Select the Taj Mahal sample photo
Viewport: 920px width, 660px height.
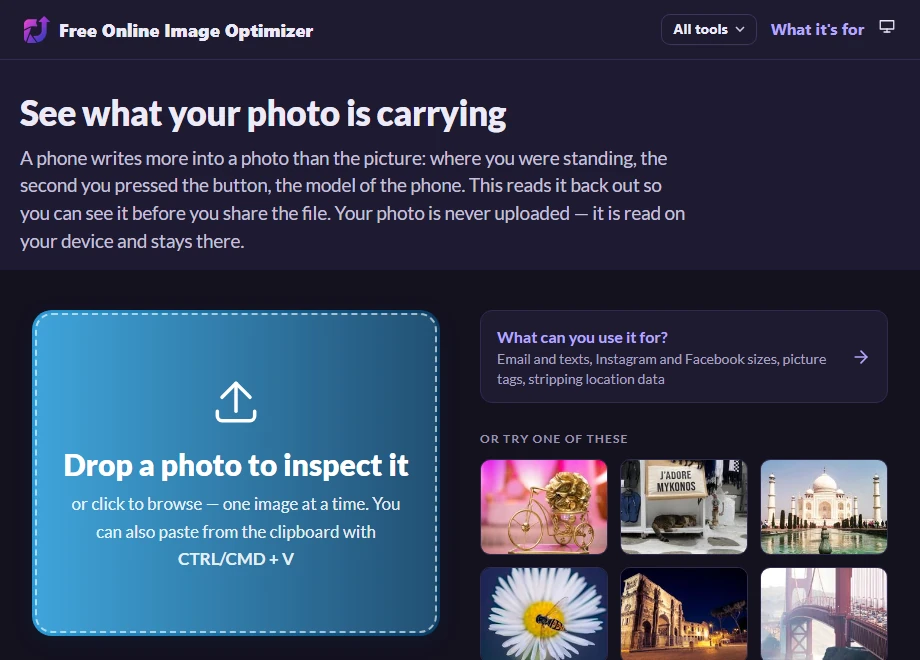pos(824,507)
